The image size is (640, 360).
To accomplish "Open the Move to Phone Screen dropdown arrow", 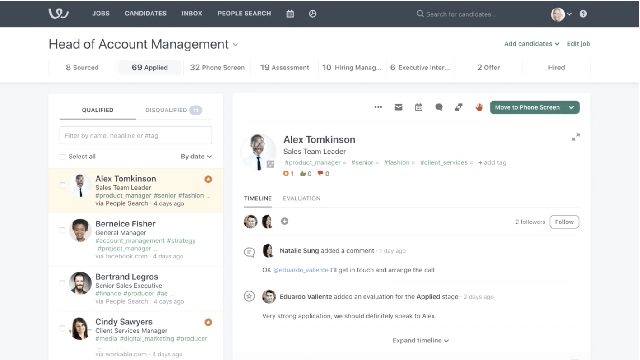I will [571, 107].
